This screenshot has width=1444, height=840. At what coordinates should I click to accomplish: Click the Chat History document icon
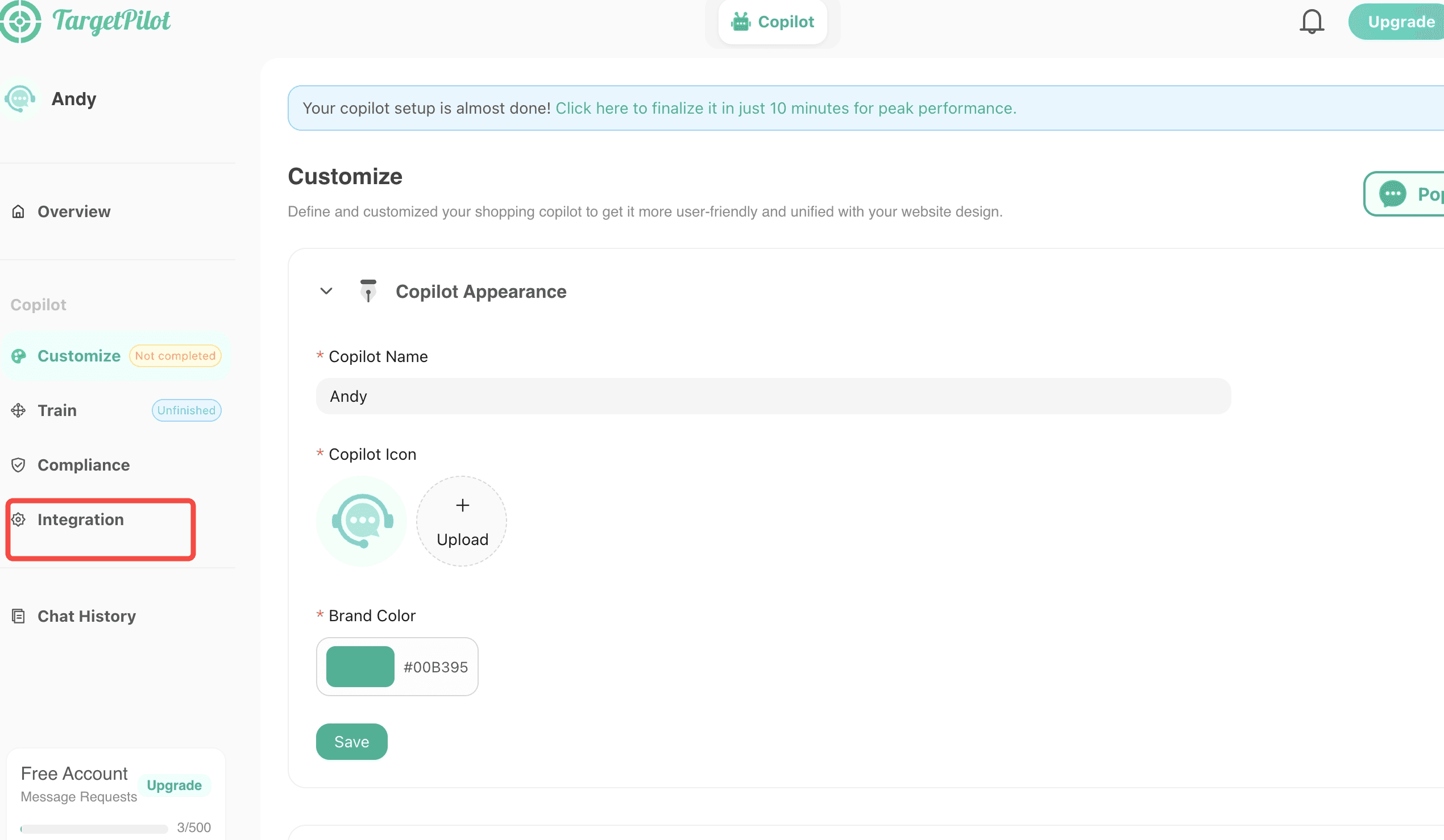tap(18, 616)
